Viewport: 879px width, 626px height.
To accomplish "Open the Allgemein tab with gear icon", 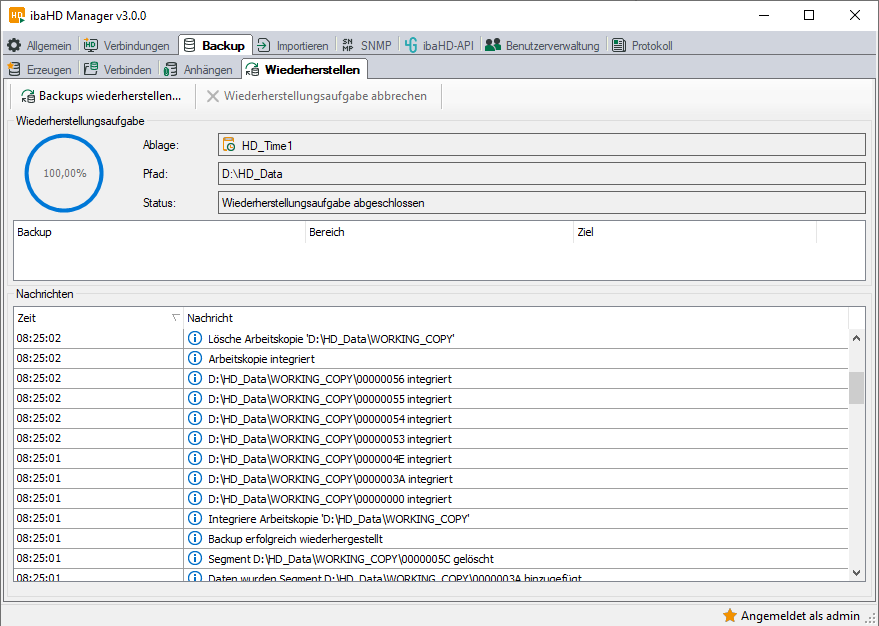I will click(40, 46).
